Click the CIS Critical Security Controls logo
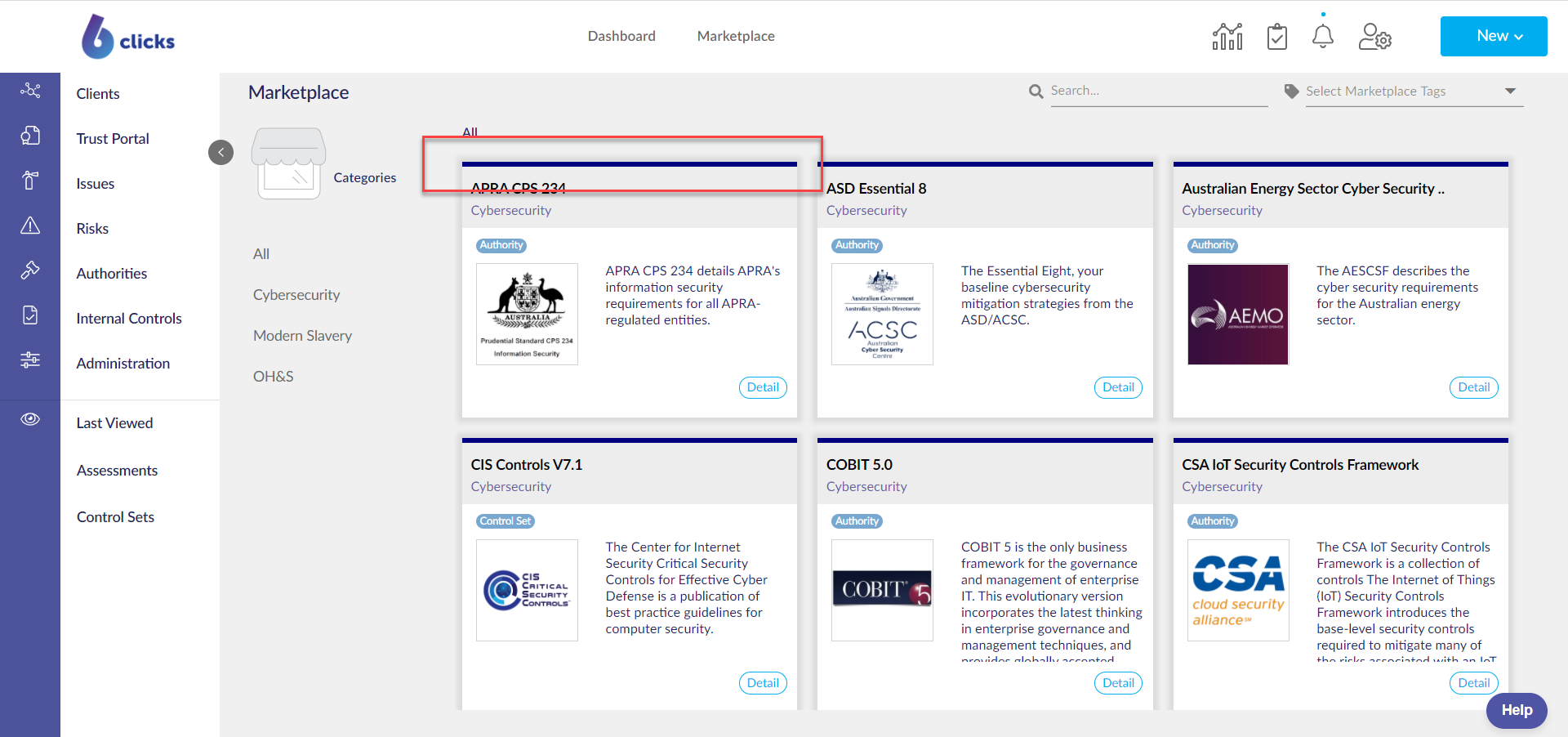The height and width of the screenshot is (737, 1568). tap(527, 590)
